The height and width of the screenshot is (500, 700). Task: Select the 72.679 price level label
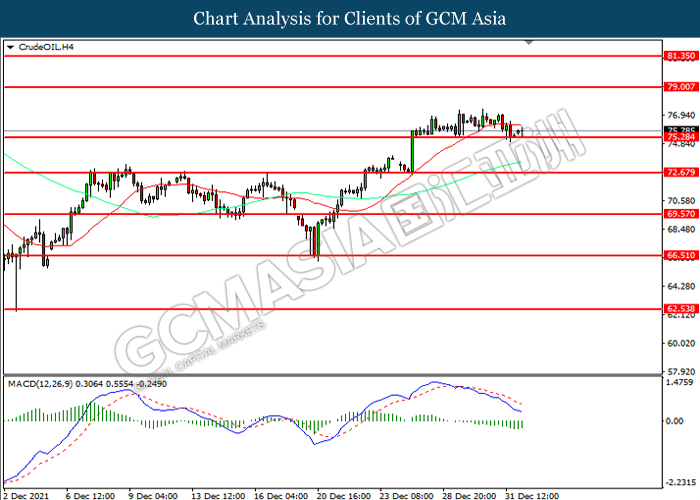[681, 172]
